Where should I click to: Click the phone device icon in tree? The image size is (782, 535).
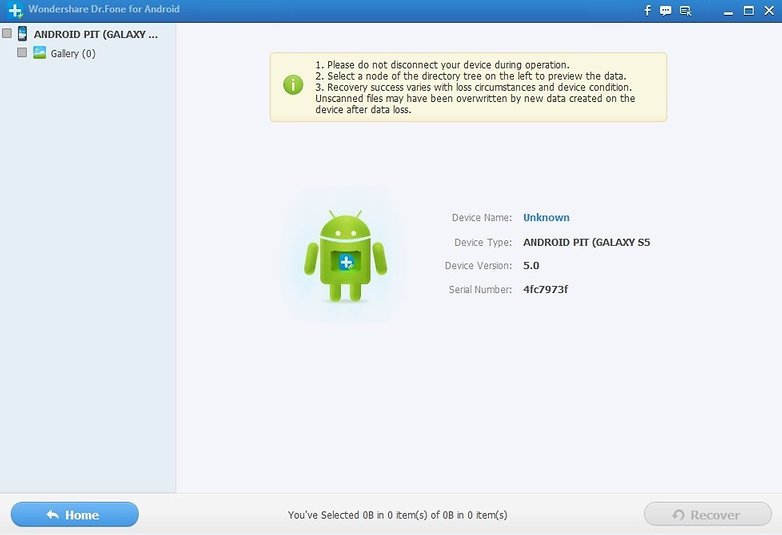point(22,33)
